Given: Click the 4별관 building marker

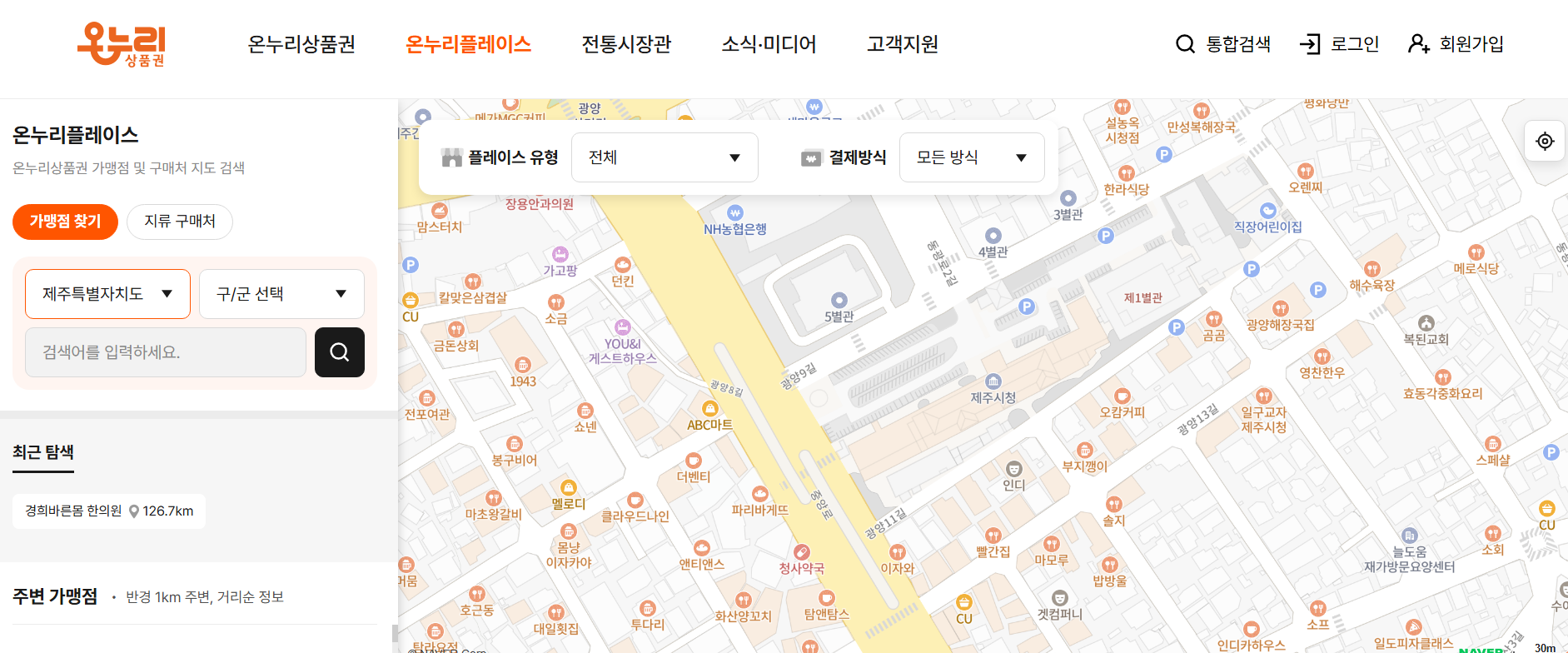Looking at the screenshot, I should pos(993,236).
